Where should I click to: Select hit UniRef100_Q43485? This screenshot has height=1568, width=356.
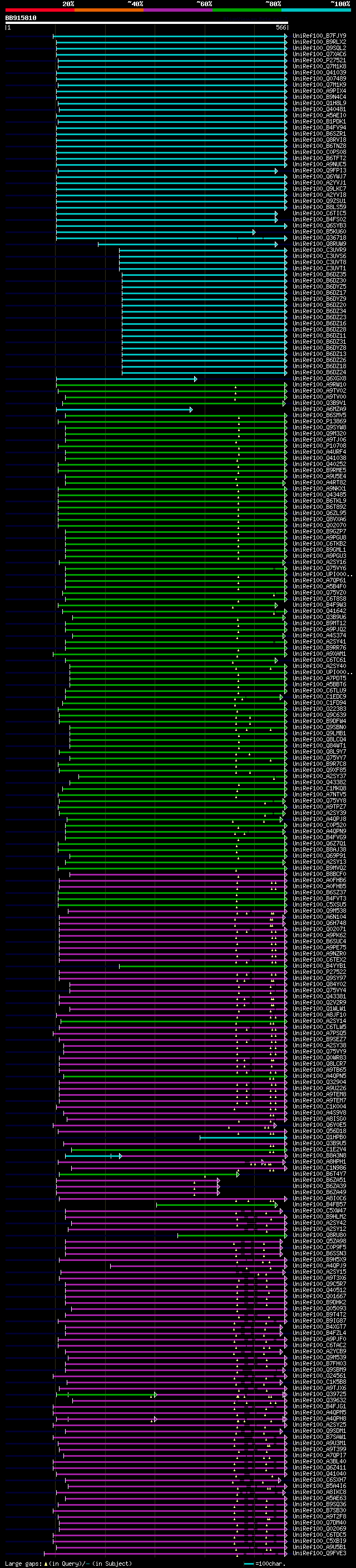(319, 495)
